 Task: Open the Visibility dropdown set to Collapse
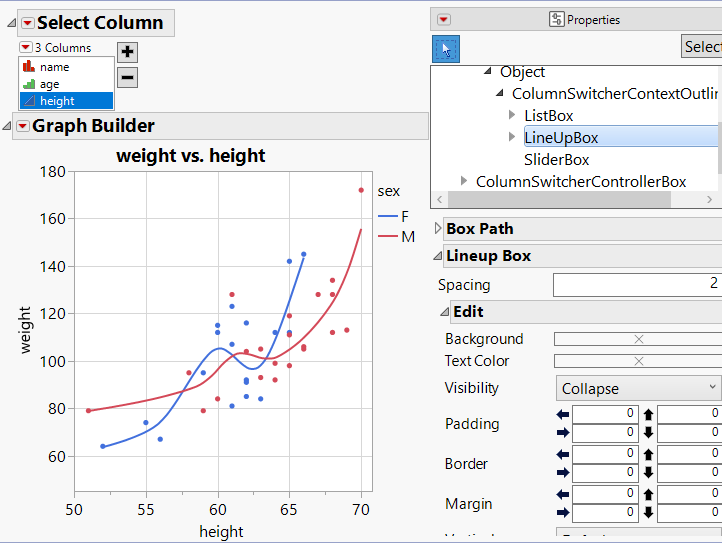(x=638, y=388)
